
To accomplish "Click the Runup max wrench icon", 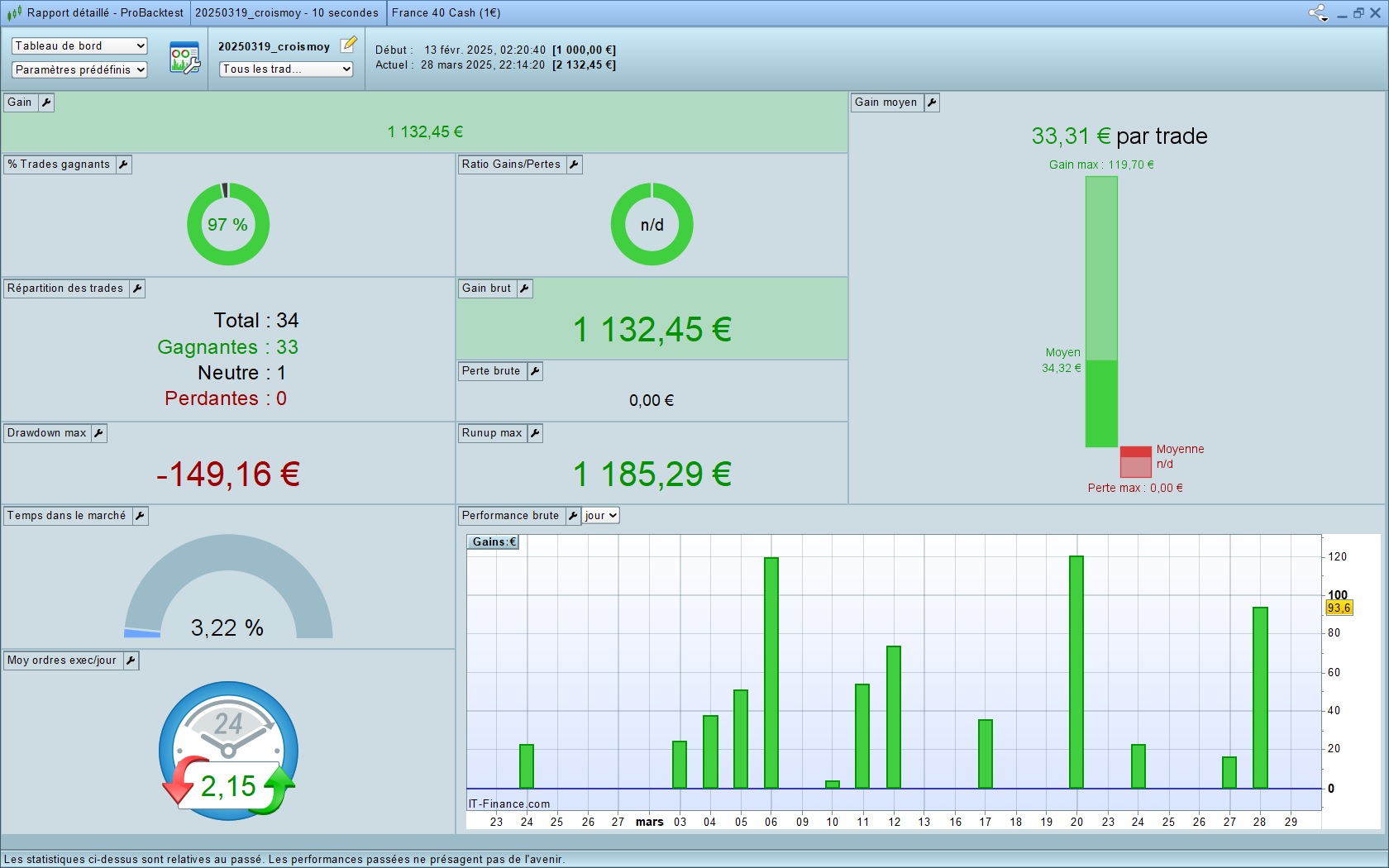I will 535,433.
